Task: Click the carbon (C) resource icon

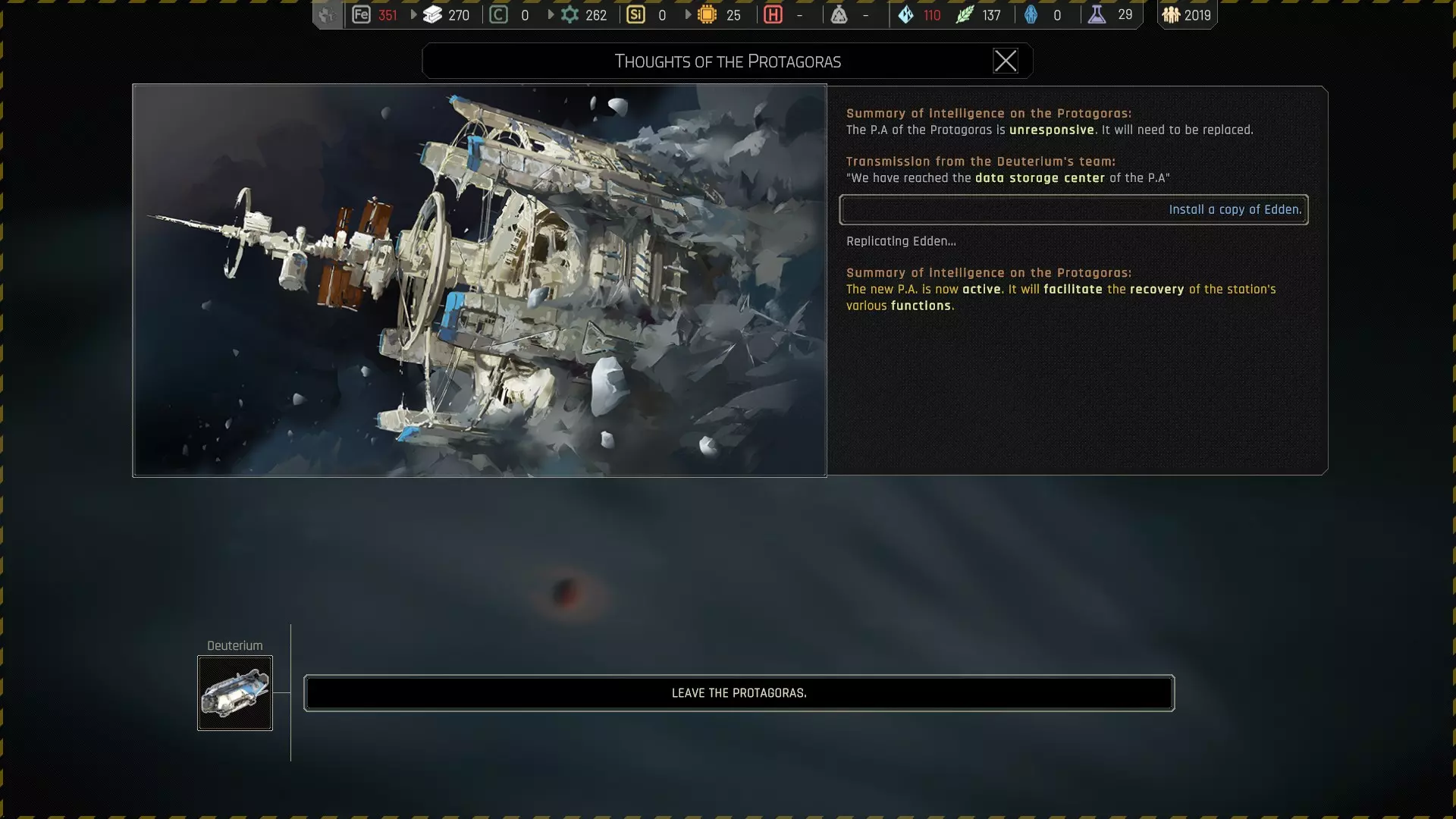Action: coord(498,14)
